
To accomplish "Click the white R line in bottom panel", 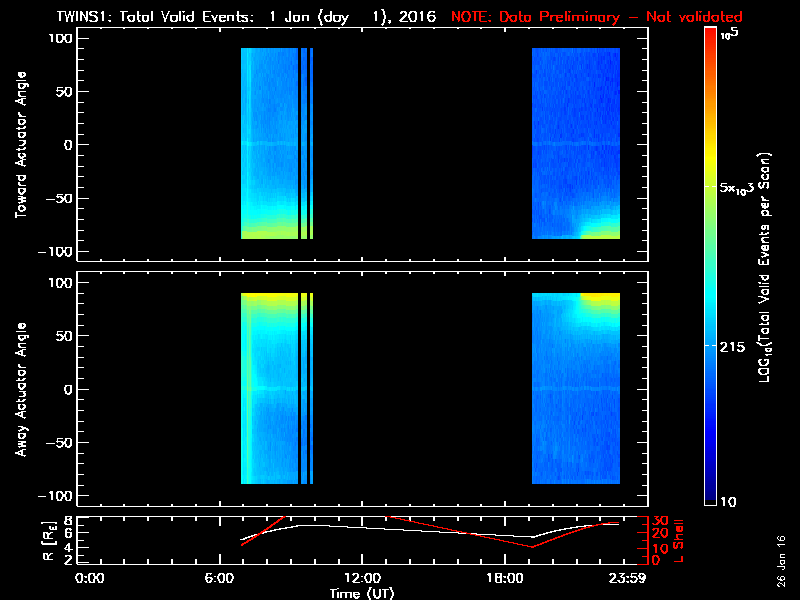I will click(400, 528).
